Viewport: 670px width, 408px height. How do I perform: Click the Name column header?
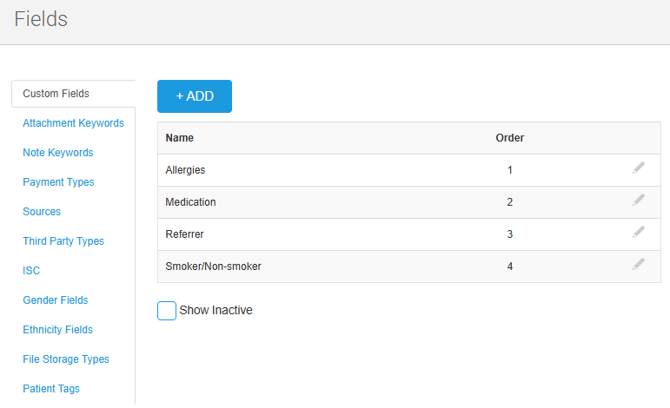tap(180, 138)
